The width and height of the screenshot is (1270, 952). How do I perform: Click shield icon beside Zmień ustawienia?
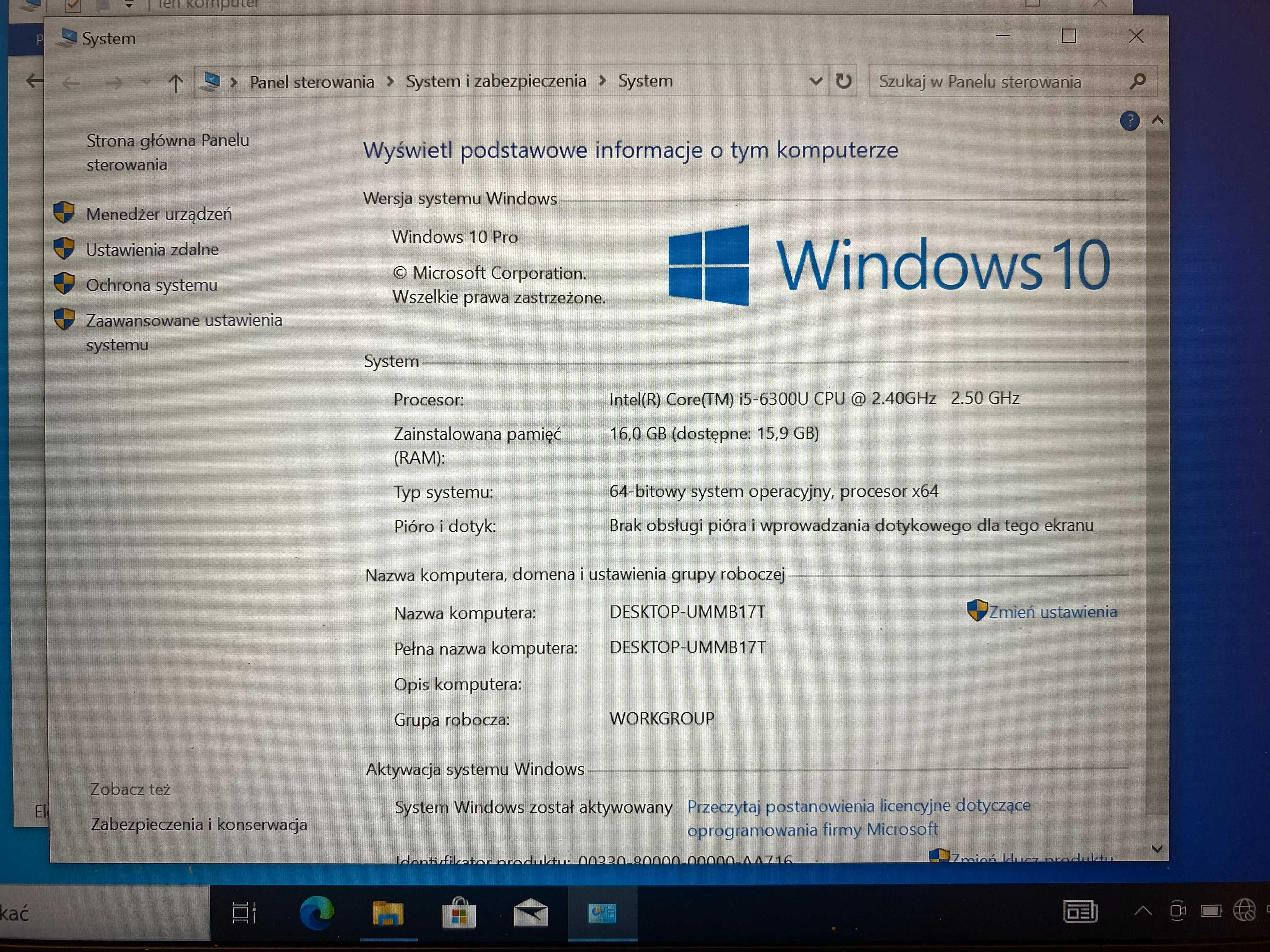click(x=977, y=610)
